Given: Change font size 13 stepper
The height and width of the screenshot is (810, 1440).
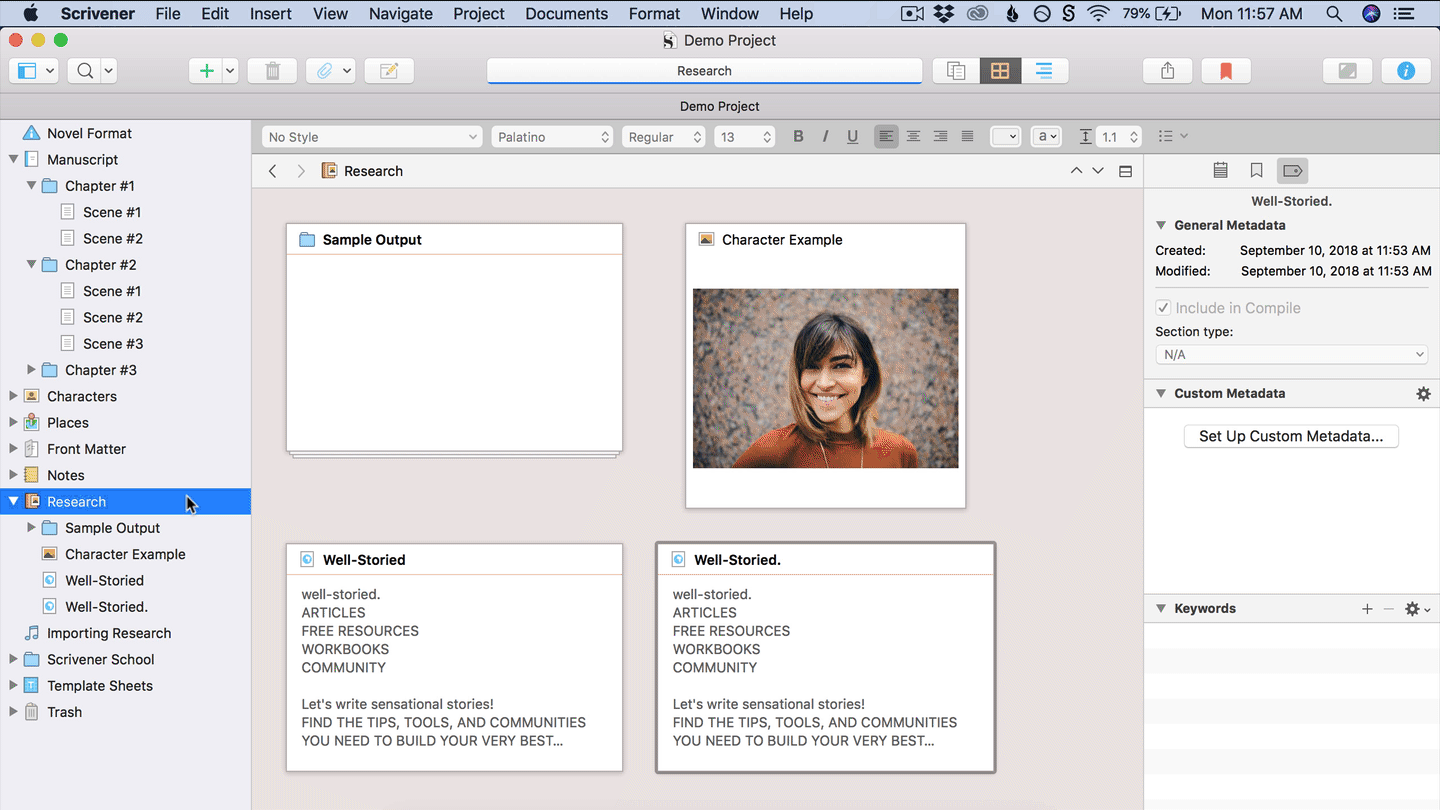Looking at the screenshot, I should point(767,137).
